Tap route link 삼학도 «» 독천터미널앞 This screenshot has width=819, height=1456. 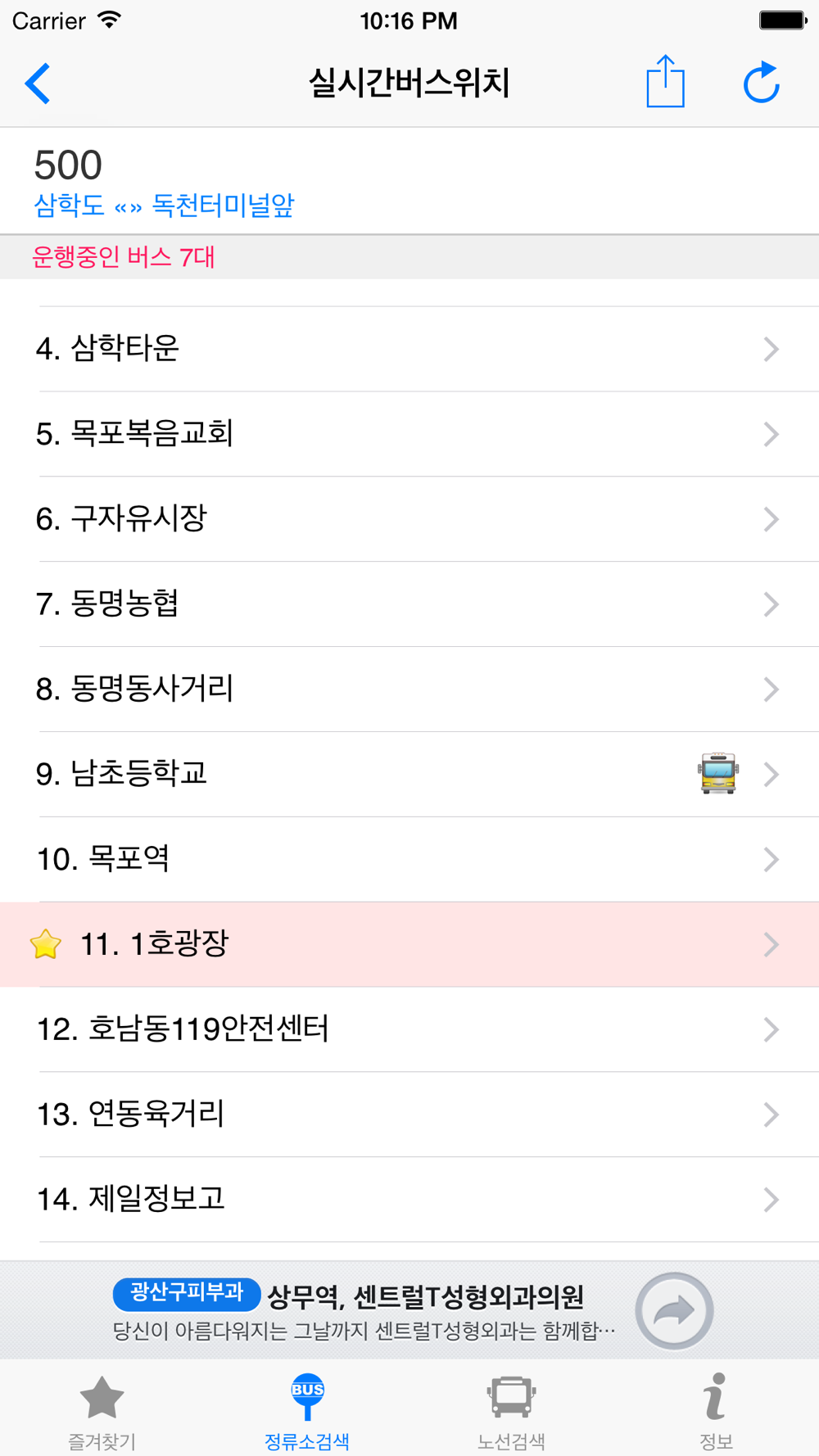tap(164, 205)
